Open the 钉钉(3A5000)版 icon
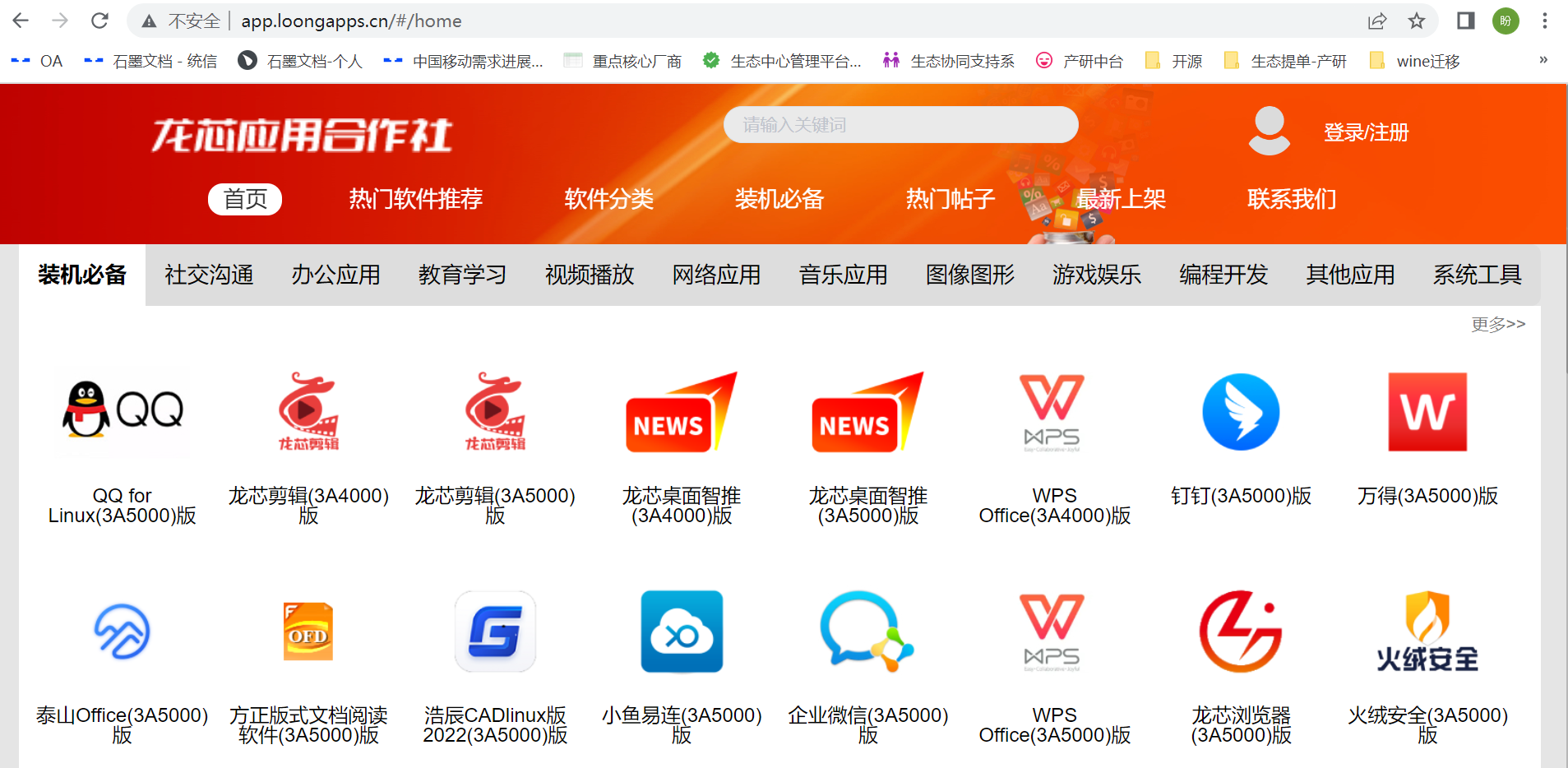This screenshot has width=1568, height=768. click(1241, 412)
